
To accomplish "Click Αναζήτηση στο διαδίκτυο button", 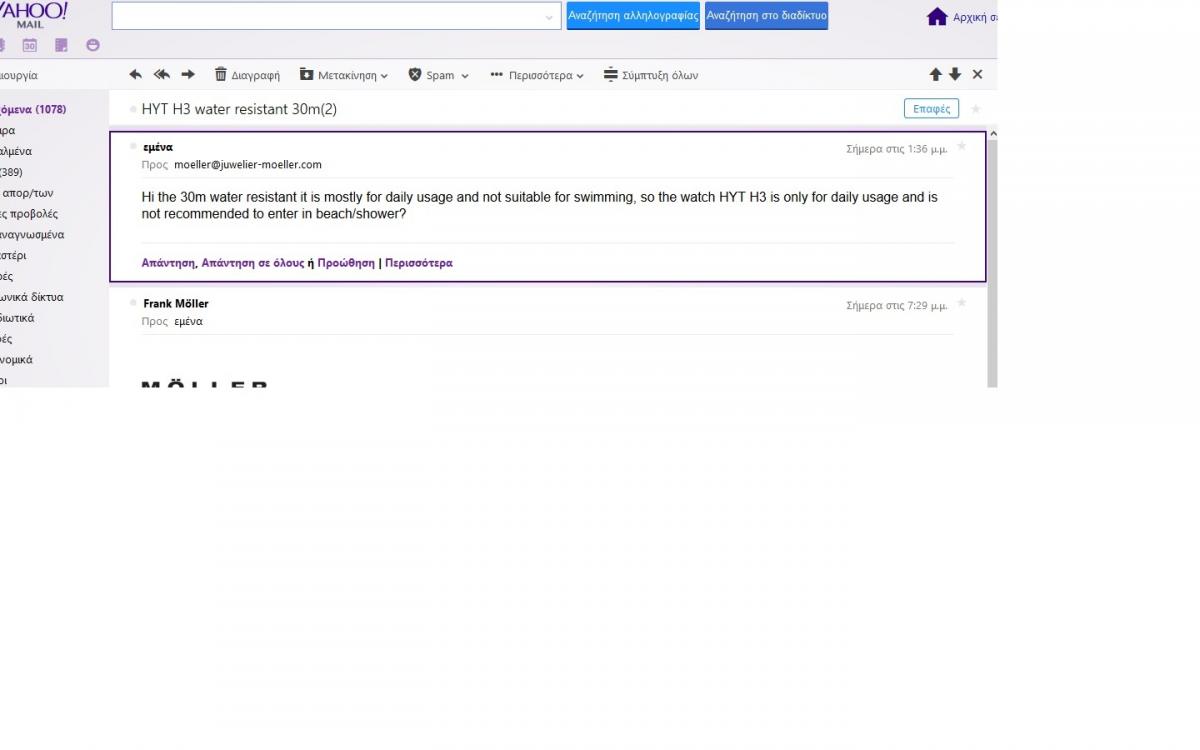I will pos(767,16).
